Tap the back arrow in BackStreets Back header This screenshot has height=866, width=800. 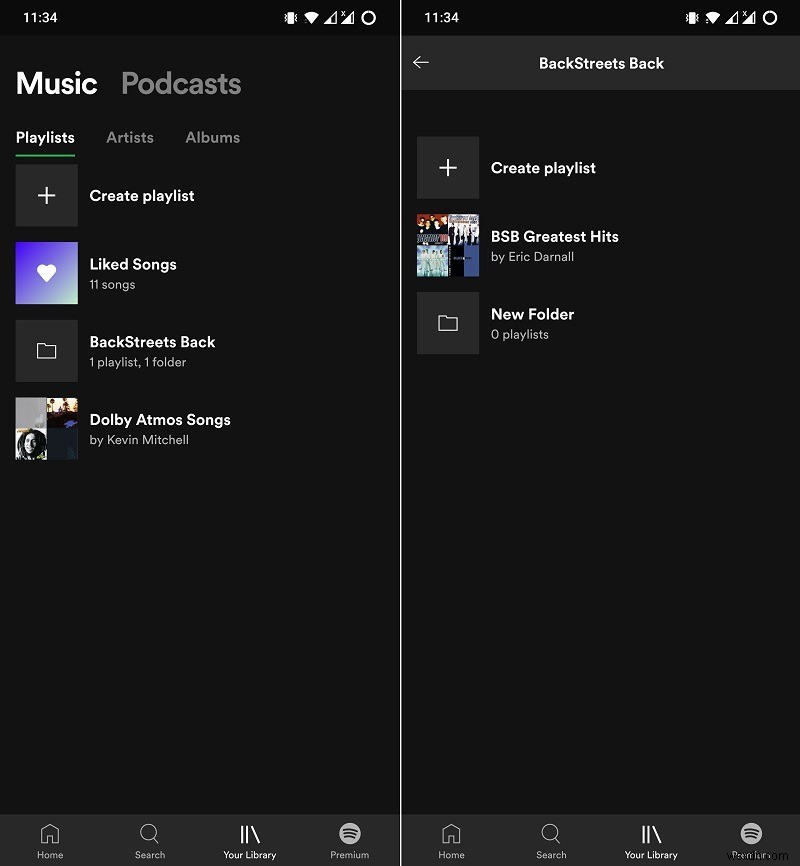click(x=421, y=62)
